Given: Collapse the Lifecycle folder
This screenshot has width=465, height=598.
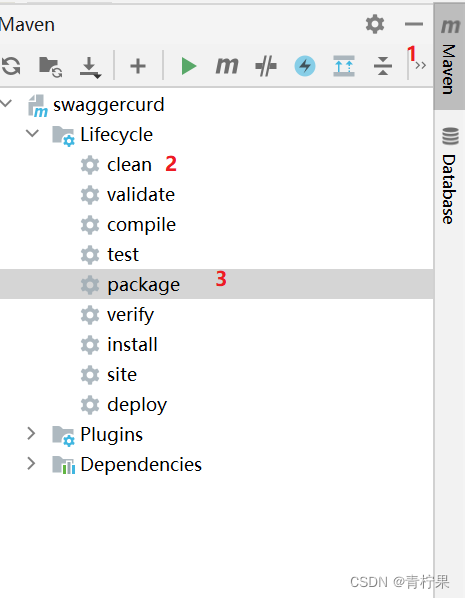Looking at the screenshot, I should click(32, 133).
